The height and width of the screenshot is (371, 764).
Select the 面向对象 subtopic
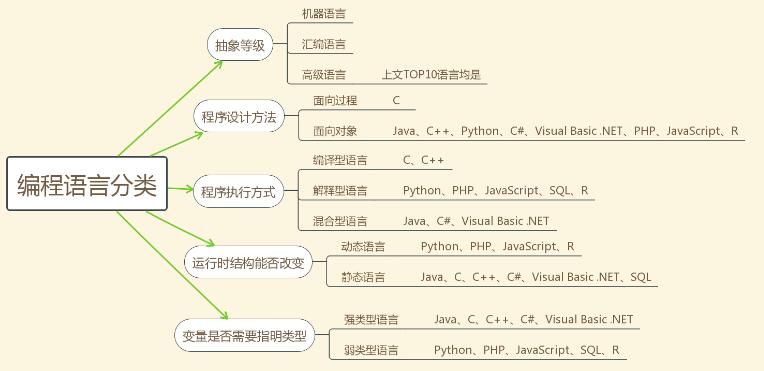pos(335,131)
